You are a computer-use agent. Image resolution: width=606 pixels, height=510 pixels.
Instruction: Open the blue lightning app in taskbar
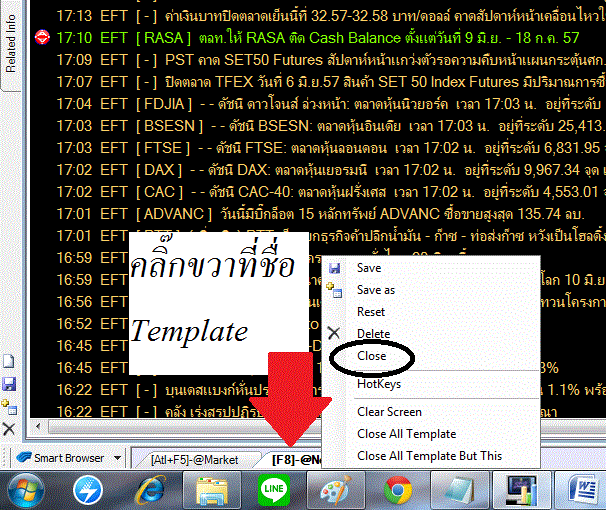[x=88, y=490]
